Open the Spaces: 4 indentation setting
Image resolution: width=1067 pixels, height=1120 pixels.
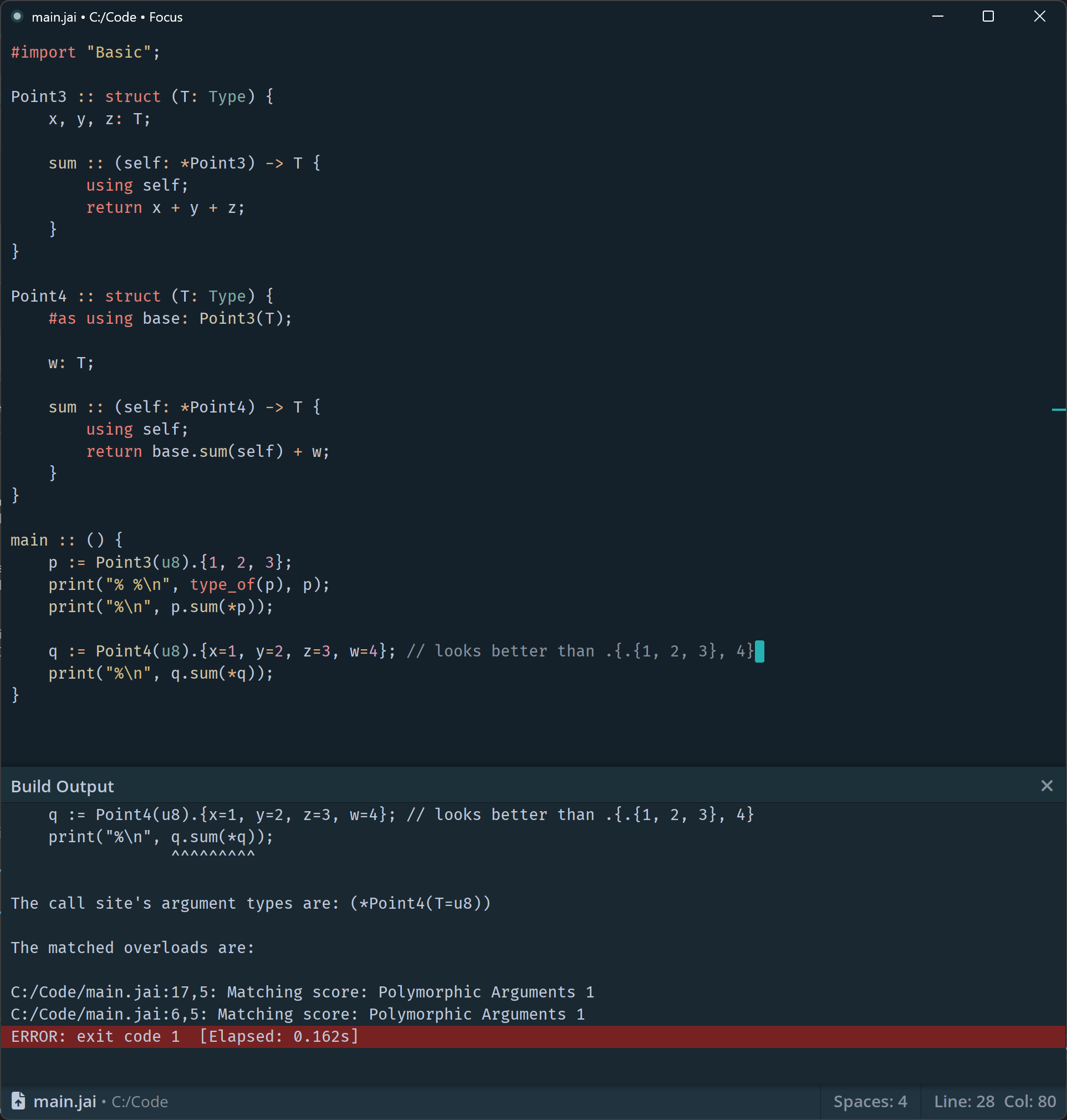tap(870, 1101)
